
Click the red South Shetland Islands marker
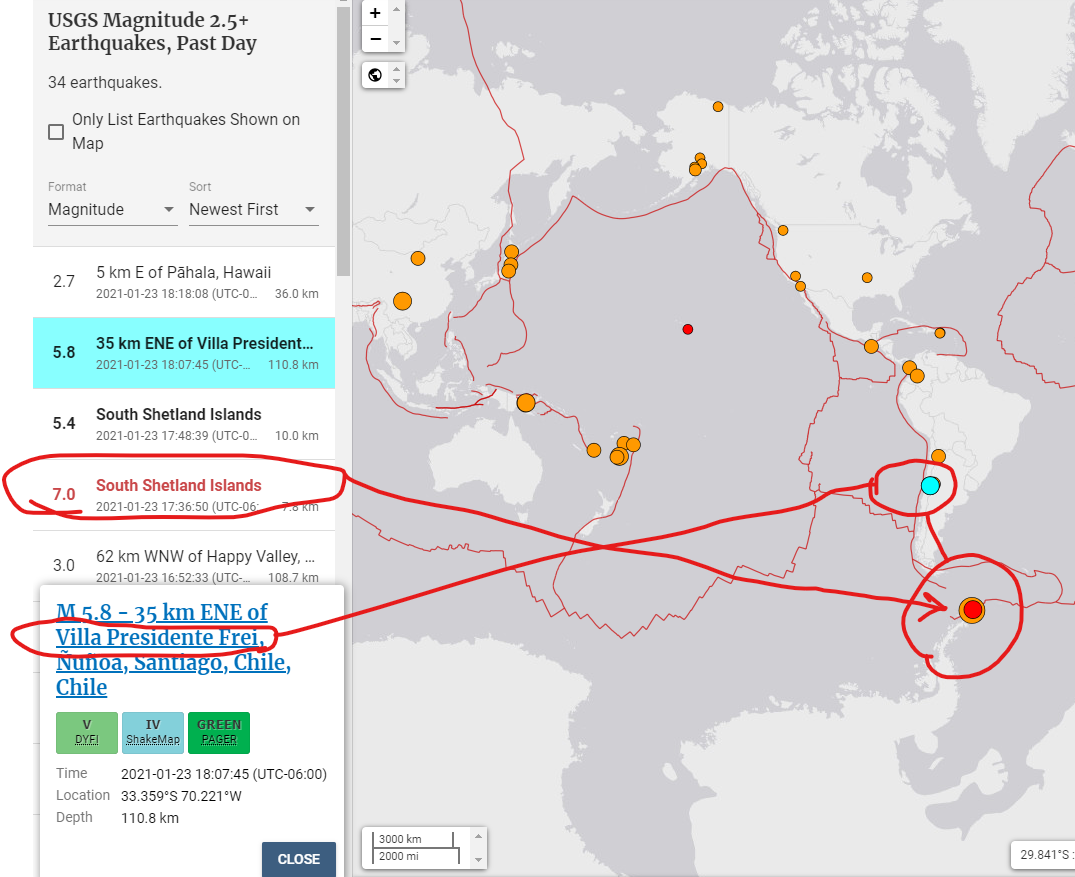(x=972, y=610)
